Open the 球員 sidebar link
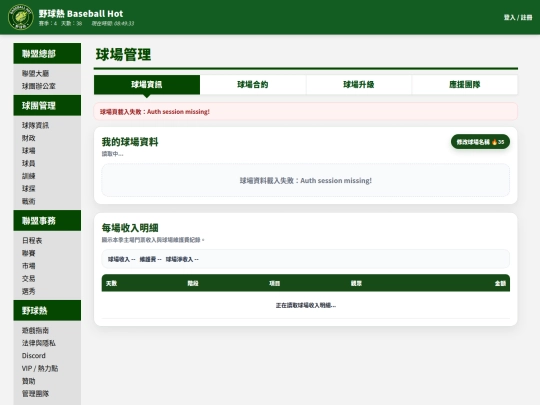 [x=29, y=163]
